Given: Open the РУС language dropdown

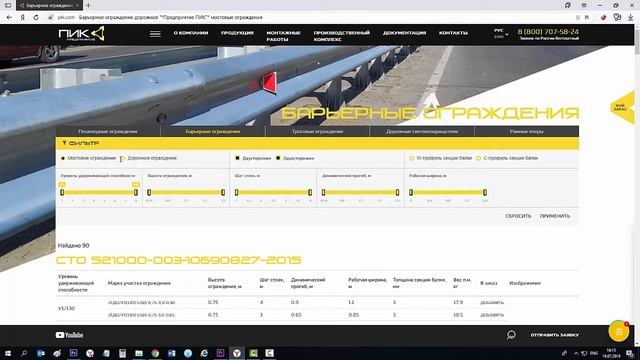Looking at the screenshot, I should coord(501,33).
